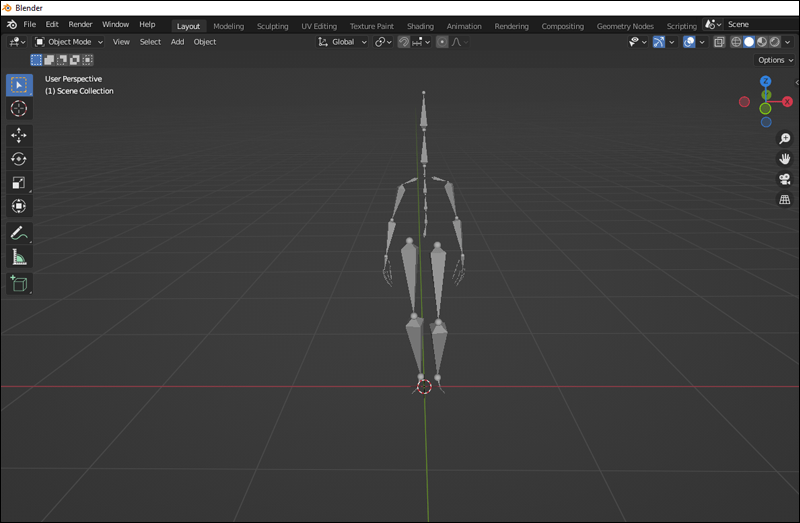Activate the Rotate tool
800x523 pixels.
(19, 159)
